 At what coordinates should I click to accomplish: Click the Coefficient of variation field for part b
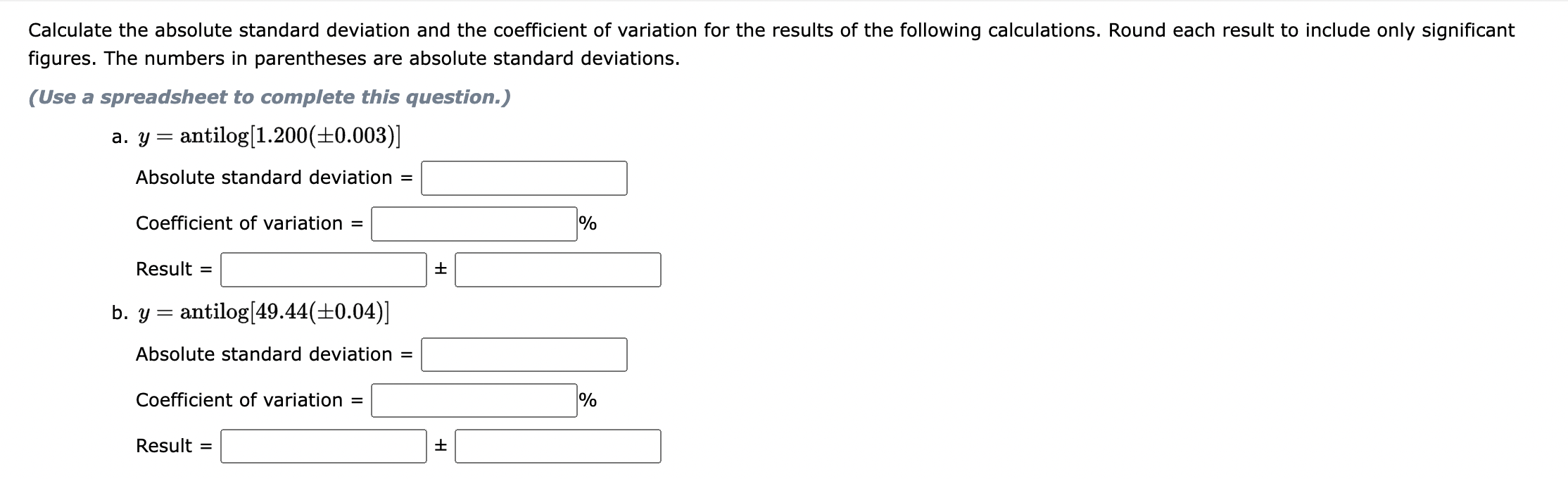coord(473,400)
